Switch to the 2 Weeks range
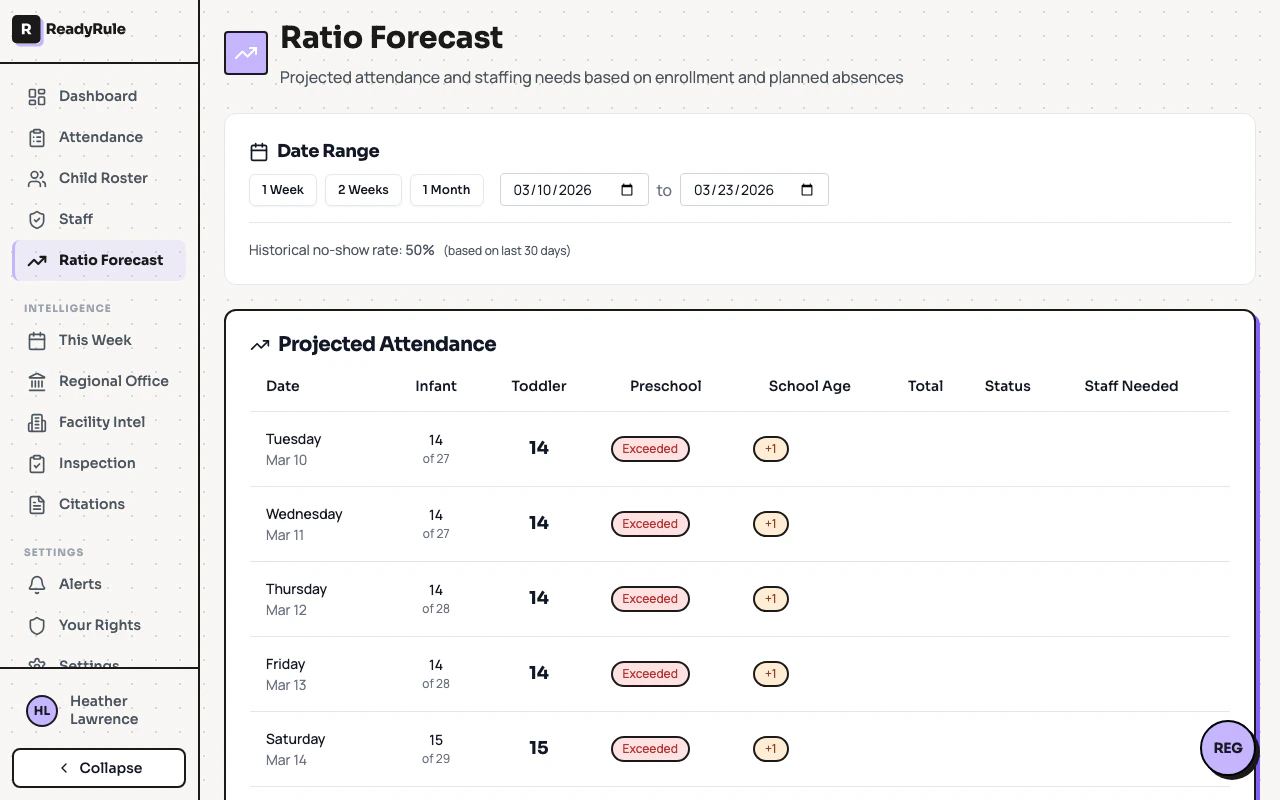The image size is (1280, 800). [x=363, y=189]
